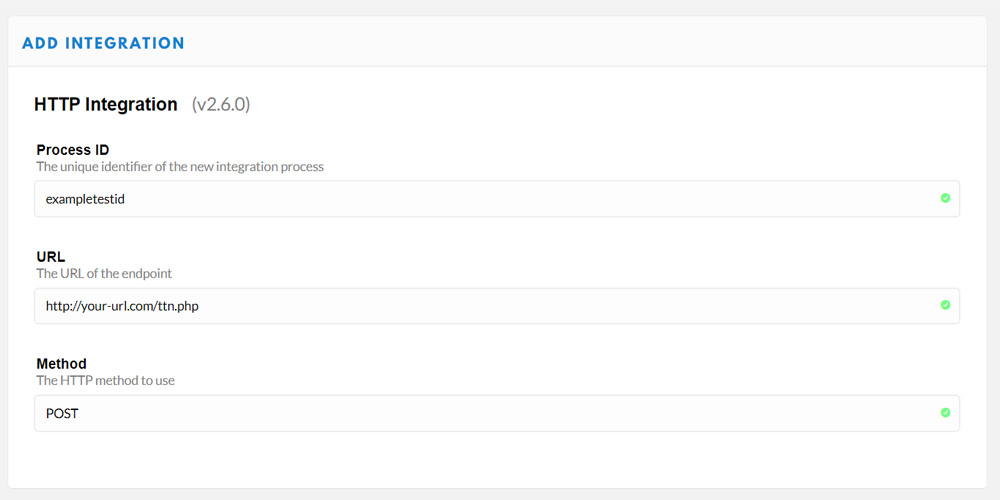The height and width of the screenshot is (500, 1000).
Task: Click the ADD INTEGRATION header title
Action: tap(103, 43)
